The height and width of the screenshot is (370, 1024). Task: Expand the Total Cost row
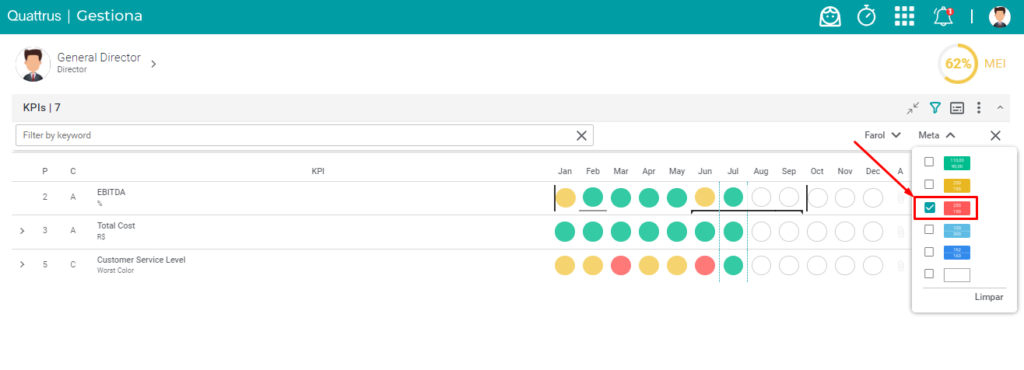[x=22, y=231]
